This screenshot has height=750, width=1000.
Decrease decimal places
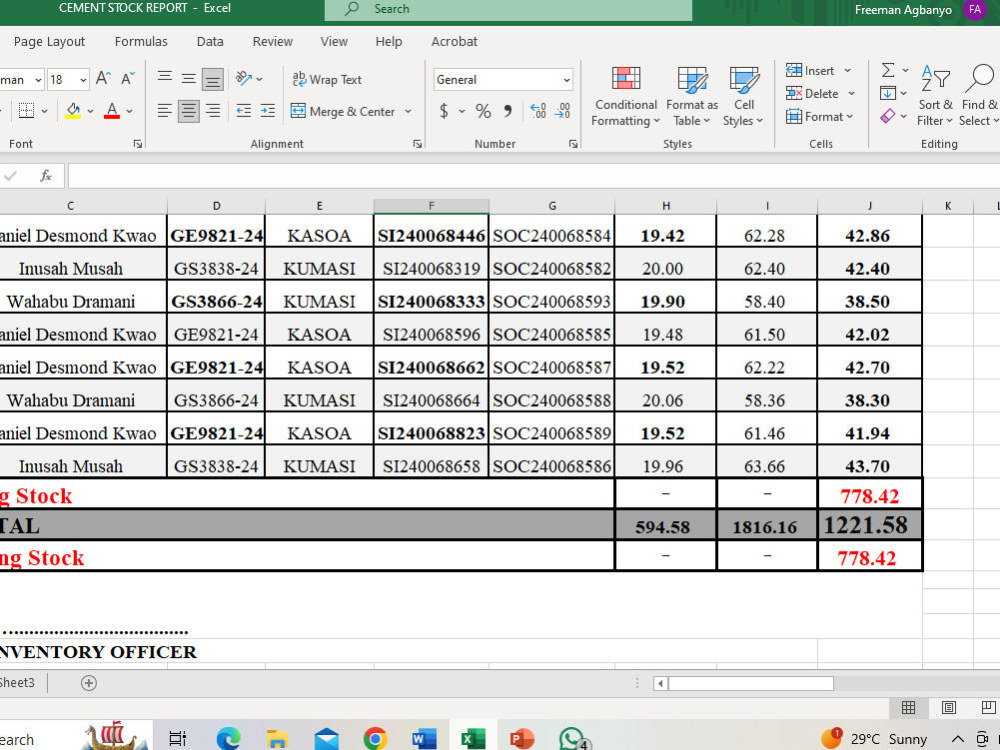[x=562, y=111]
